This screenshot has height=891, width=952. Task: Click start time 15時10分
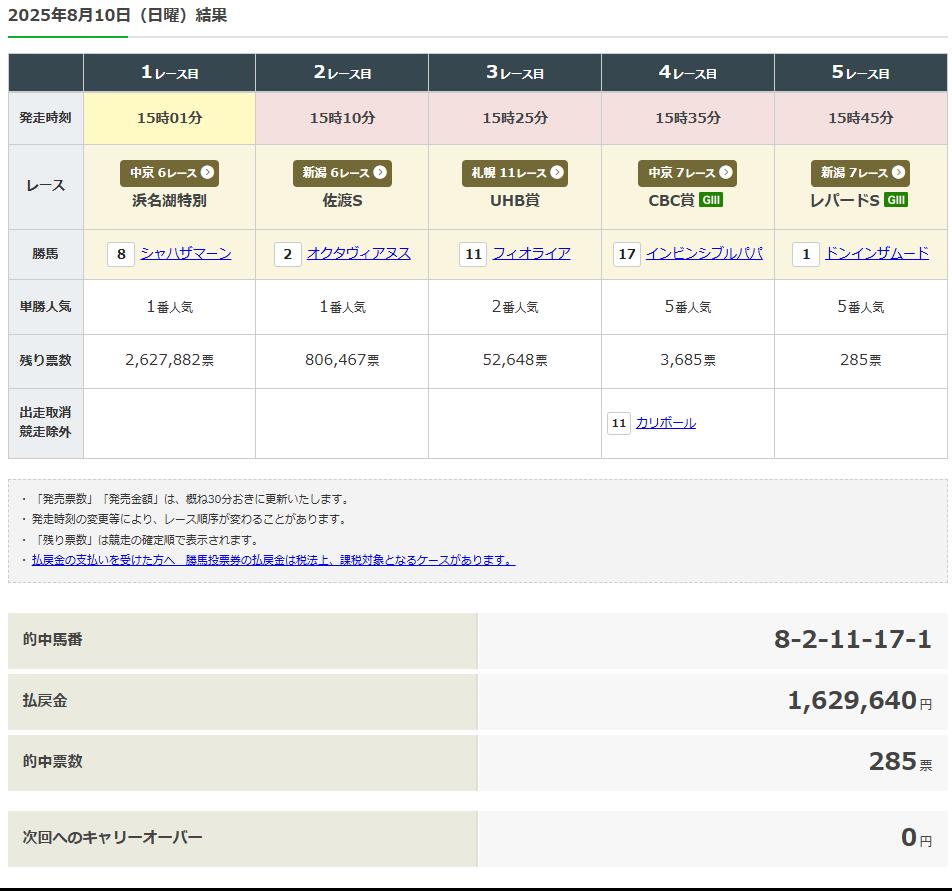pyautogui.click(x=342, y=118)
